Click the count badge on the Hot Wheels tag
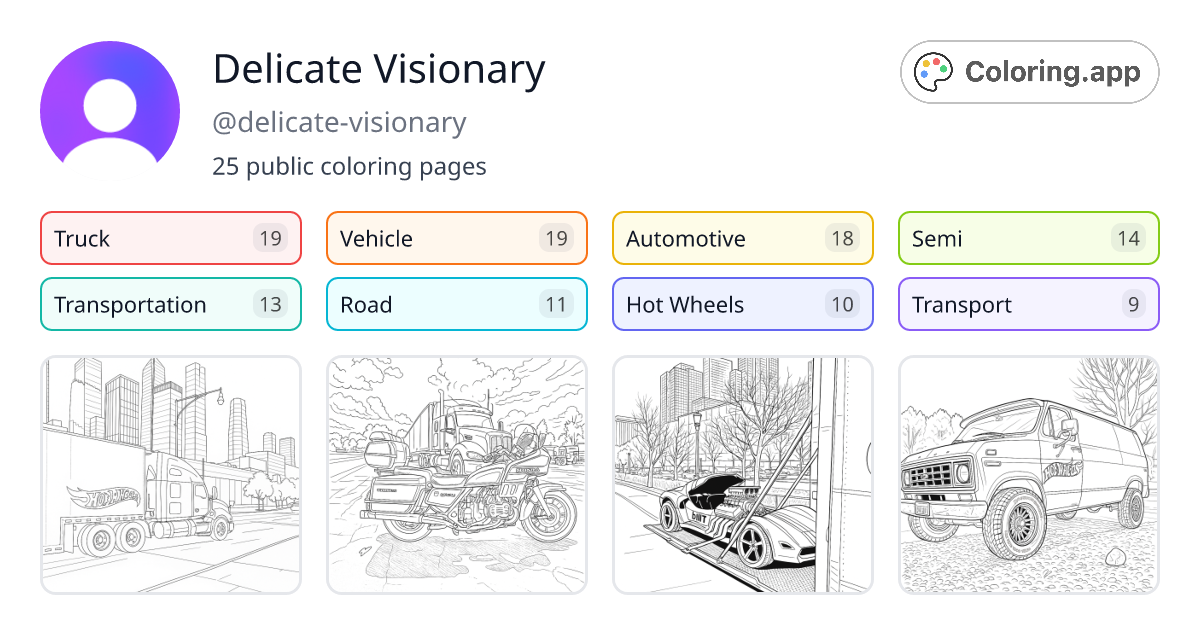Image resolution: width=1200 pixels, height=630 pixels. click(x=844, y=304)
